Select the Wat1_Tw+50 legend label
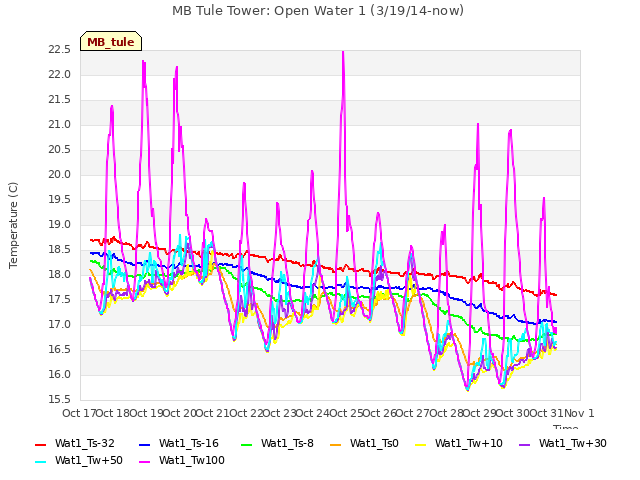The height and width of the screenshot is (480, 640). (x=89, y=460)
